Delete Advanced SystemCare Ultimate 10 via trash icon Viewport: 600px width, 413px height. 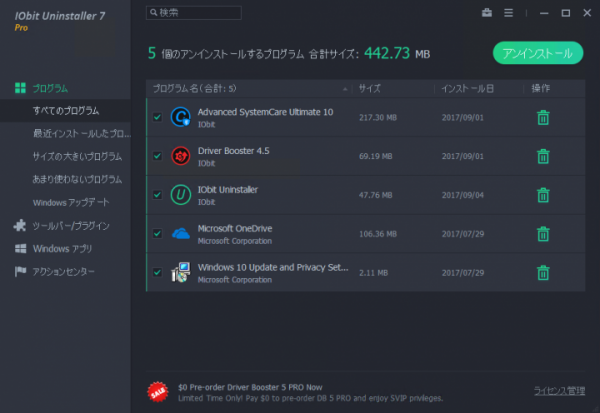543,118
